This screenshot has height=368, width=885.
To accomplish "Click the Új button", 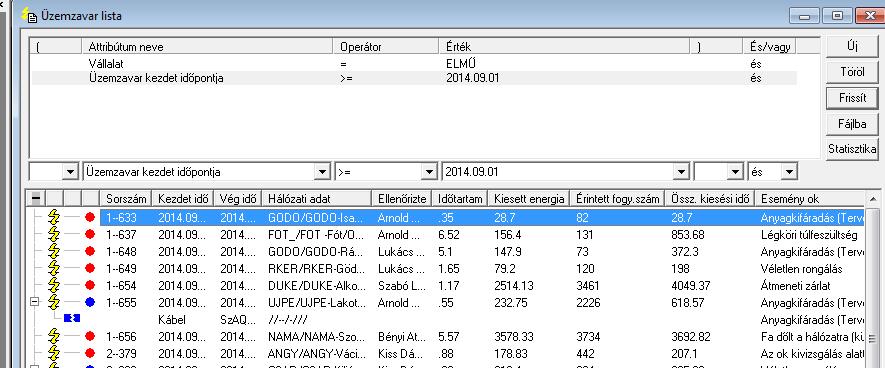I will 852,46.
